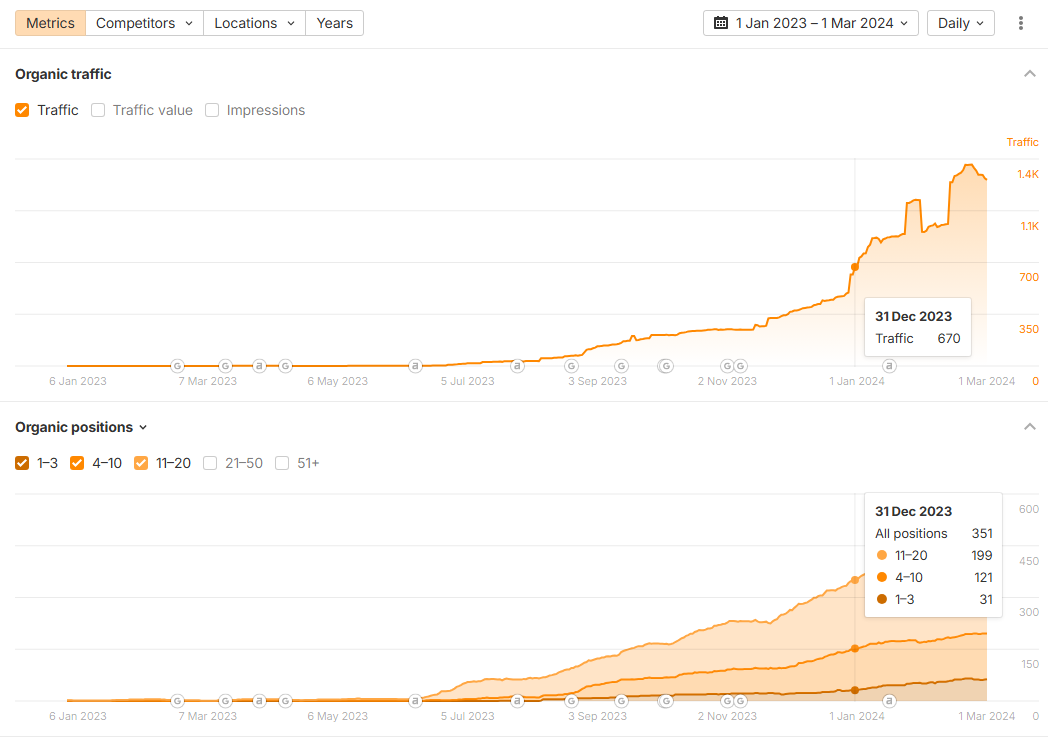
Task: Click 'All positions 351' in tooltip
Action: click(934, 533)
